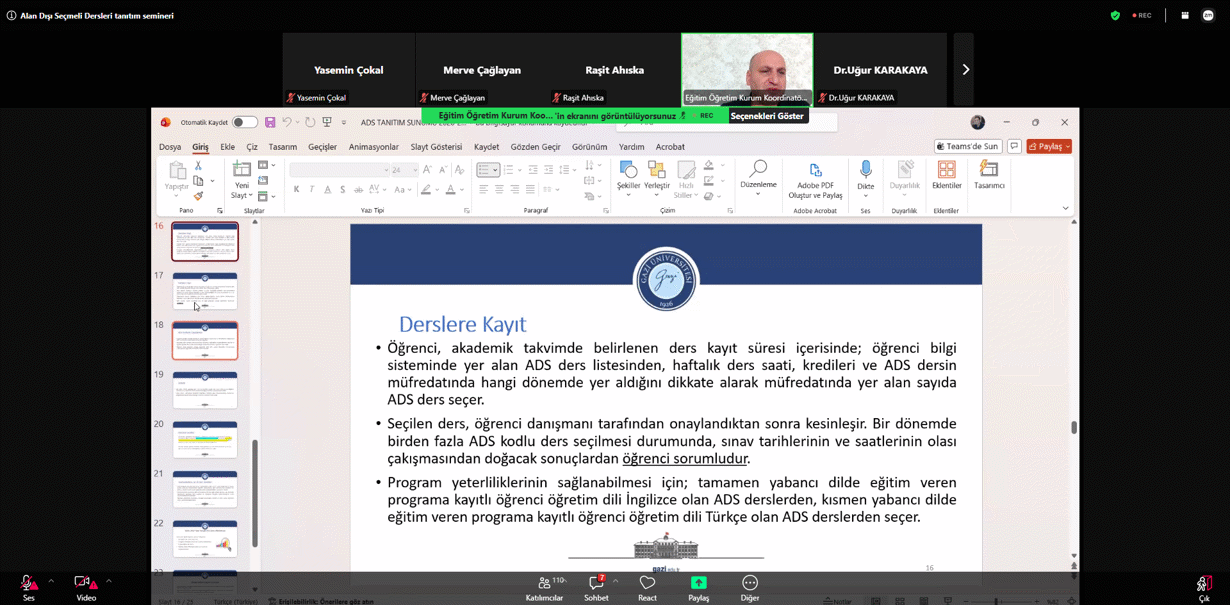Click underlined text öğrenci sorumludur
1230x605 pixels.
(685, 458)
